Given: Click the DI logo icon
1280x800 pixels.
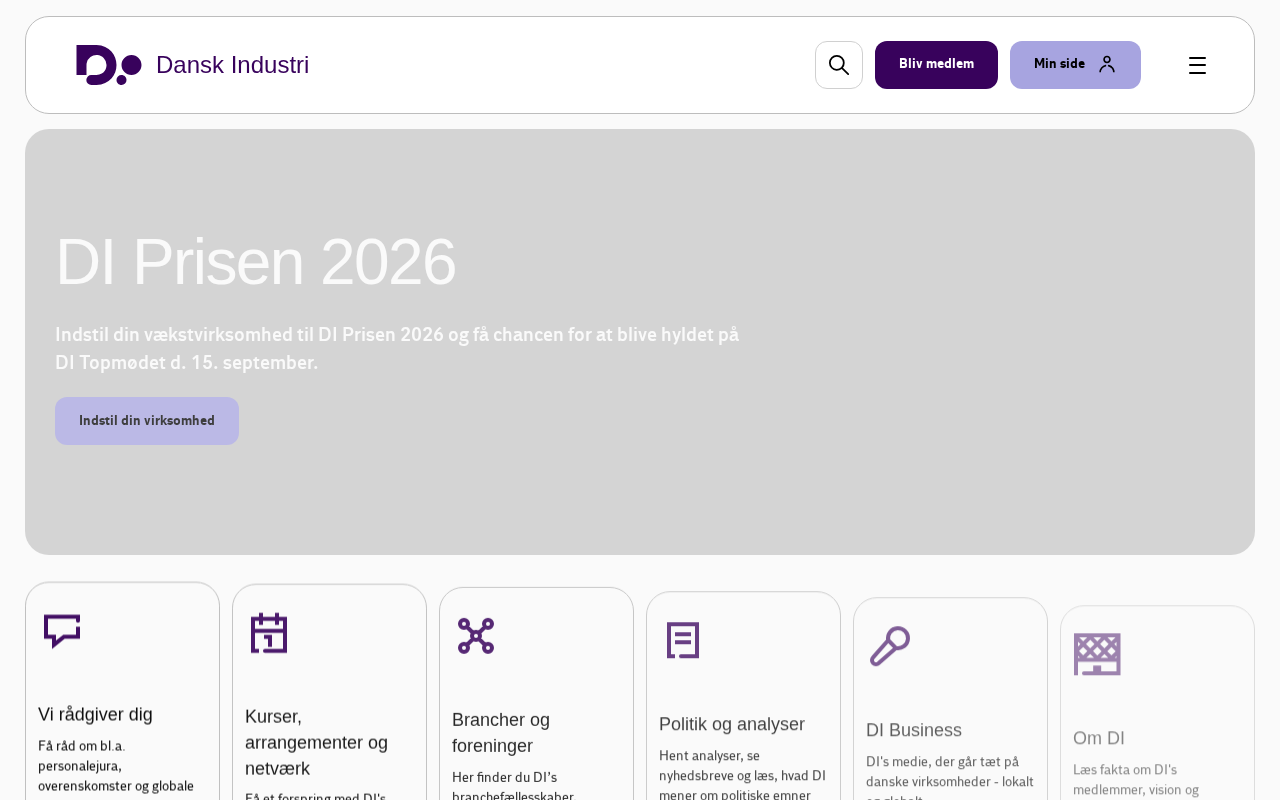Looking at the screenshot, I should tap(109, 65).
